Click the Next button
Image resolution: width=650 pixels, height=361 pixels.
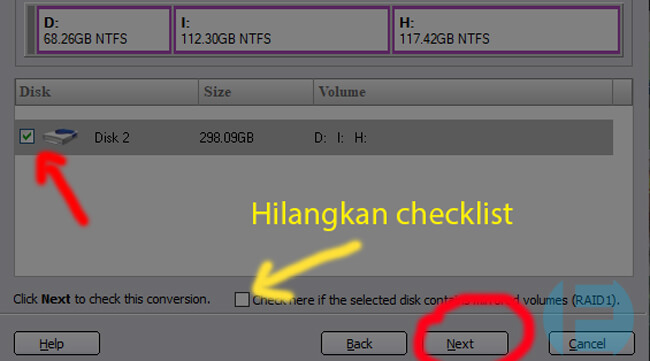tap(465, 343)
